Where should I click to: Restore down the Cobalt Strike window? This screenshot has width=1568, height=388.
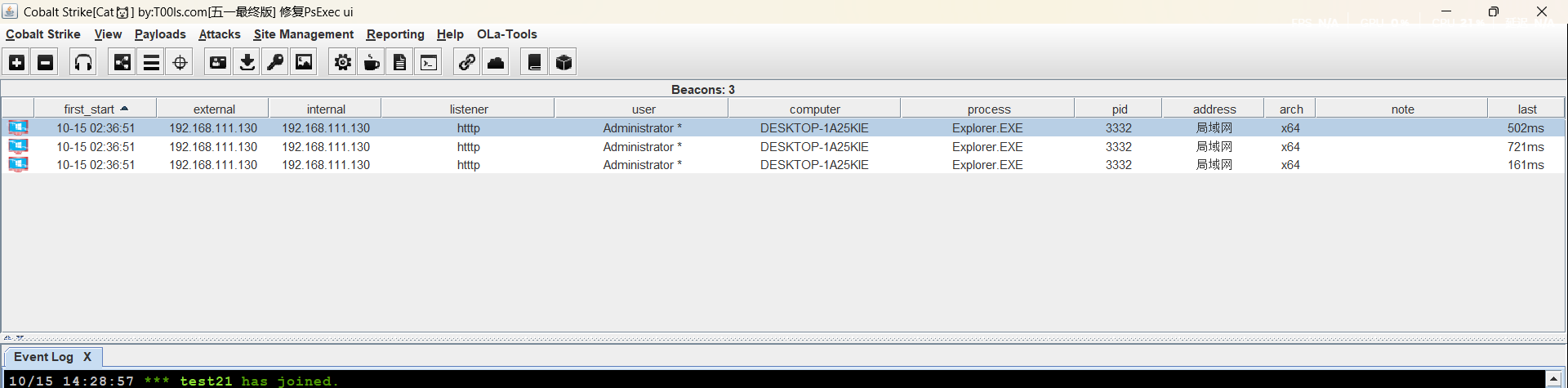pyautogui.click(x=1493, y=11)
